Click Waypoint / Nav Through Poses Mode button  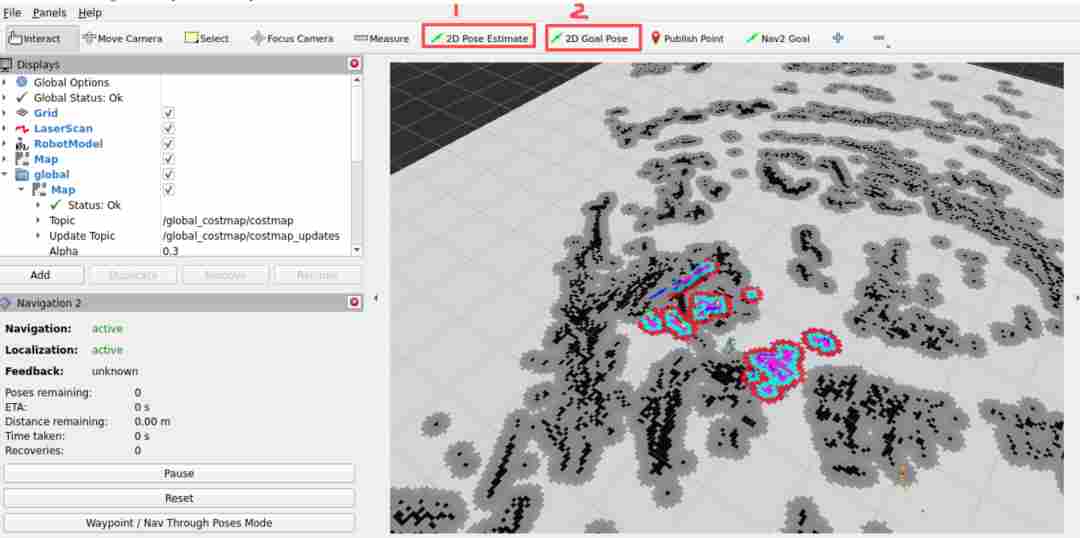click(179, 523)
